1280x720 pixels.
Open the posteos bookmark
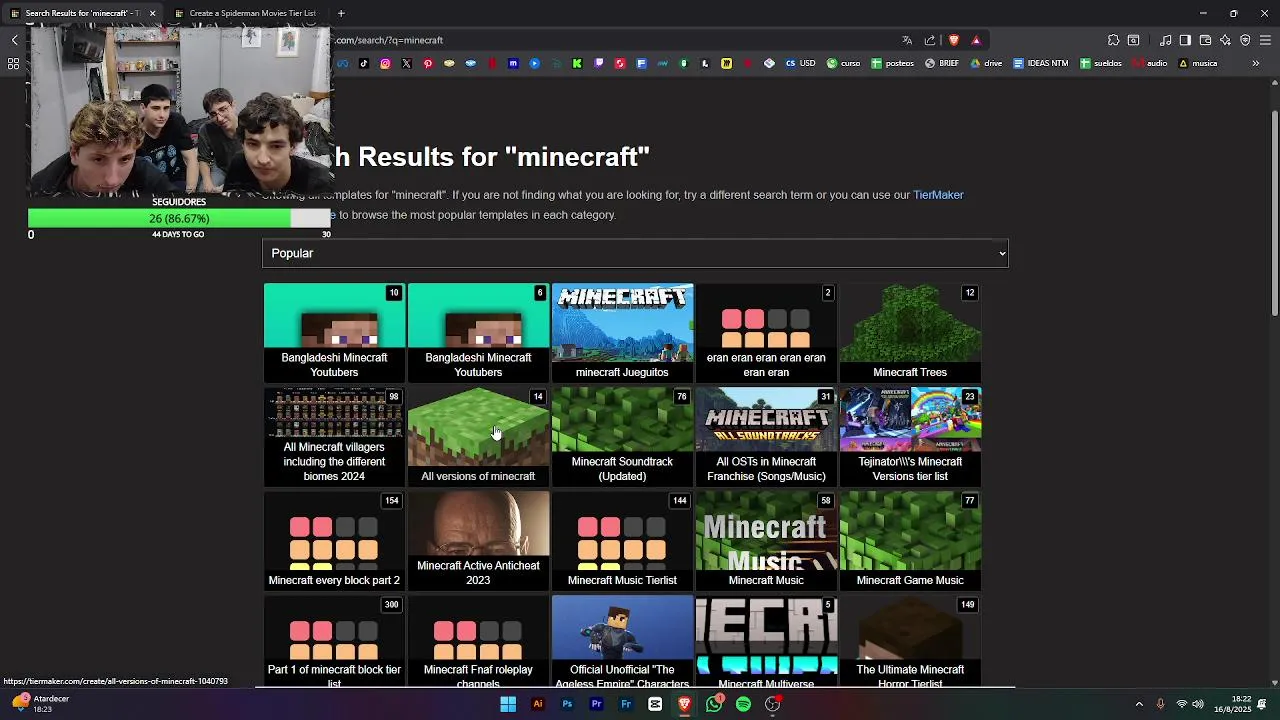[892, 63]
